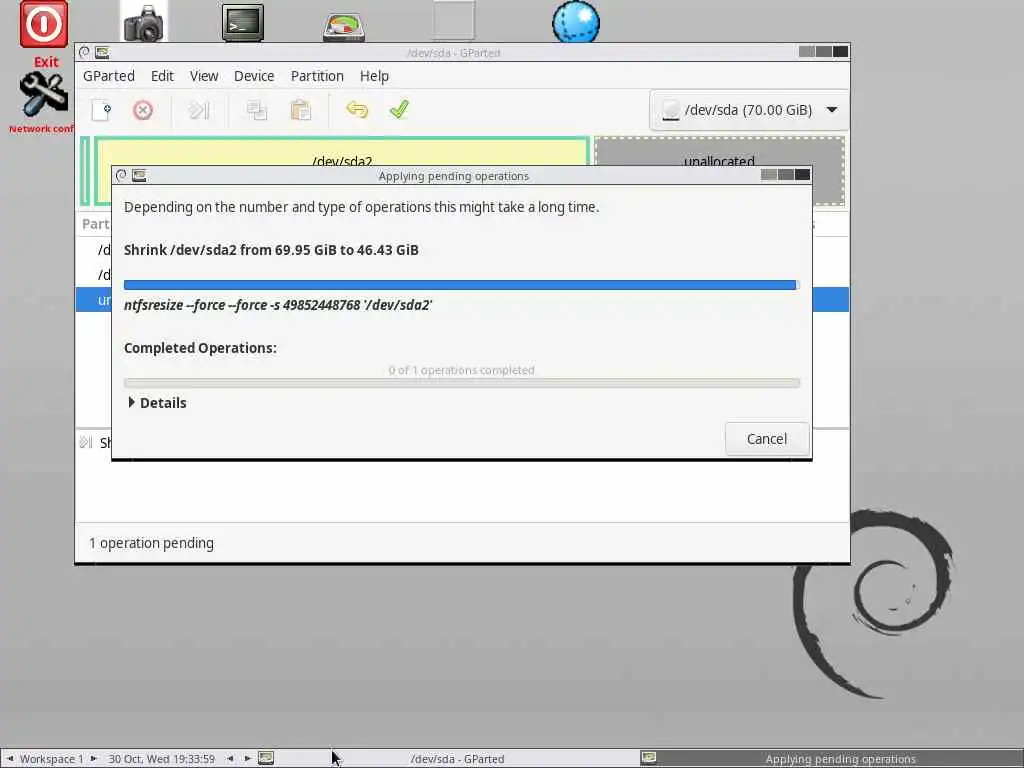Click the completed operations progress bar
The height and width of the screenshot is (768, 1024).
(x=461, y=383)
